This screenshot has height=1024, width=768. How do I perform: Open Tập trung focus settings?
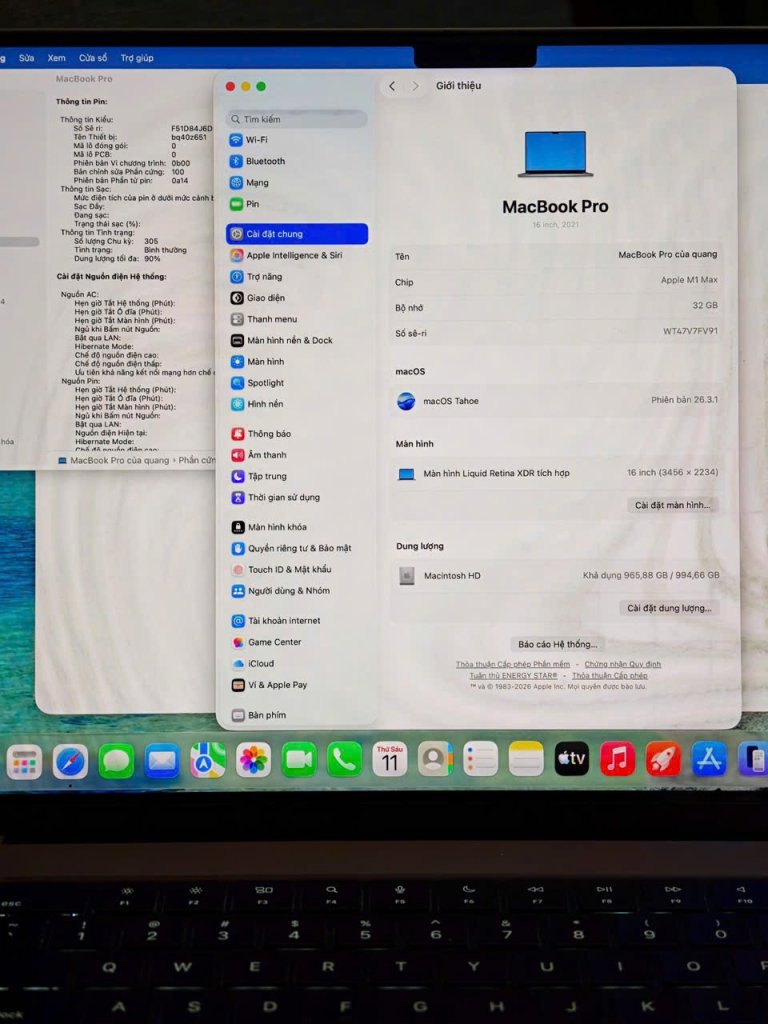(259, 476)
